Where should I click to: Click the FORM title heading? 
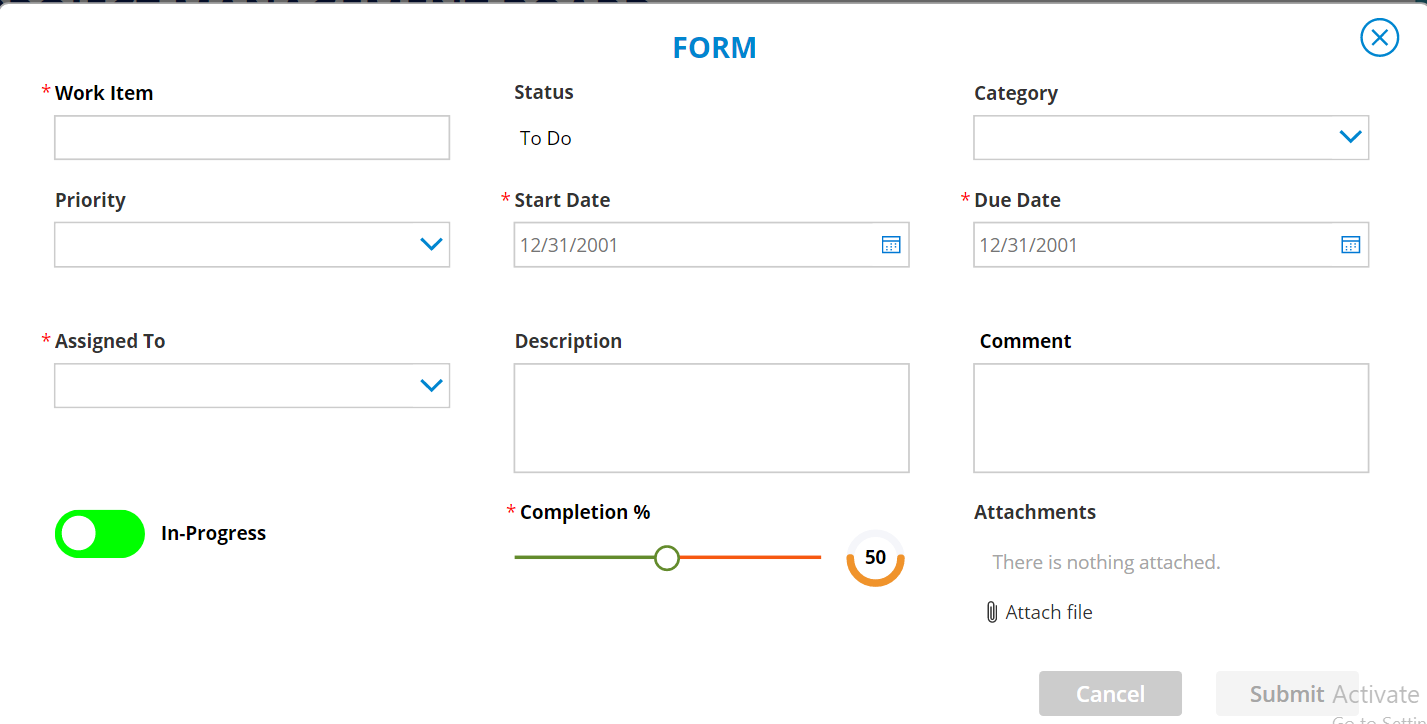coord(714,47)
